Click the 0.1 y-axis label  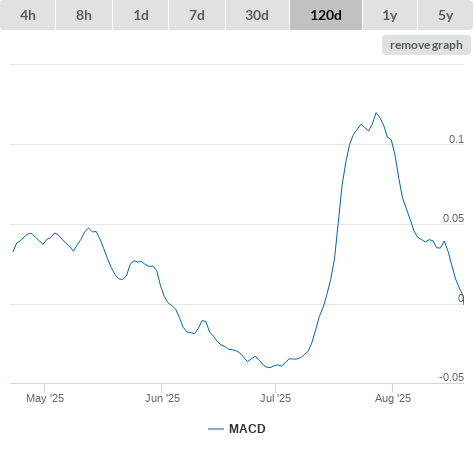click(x=456, y=139)
